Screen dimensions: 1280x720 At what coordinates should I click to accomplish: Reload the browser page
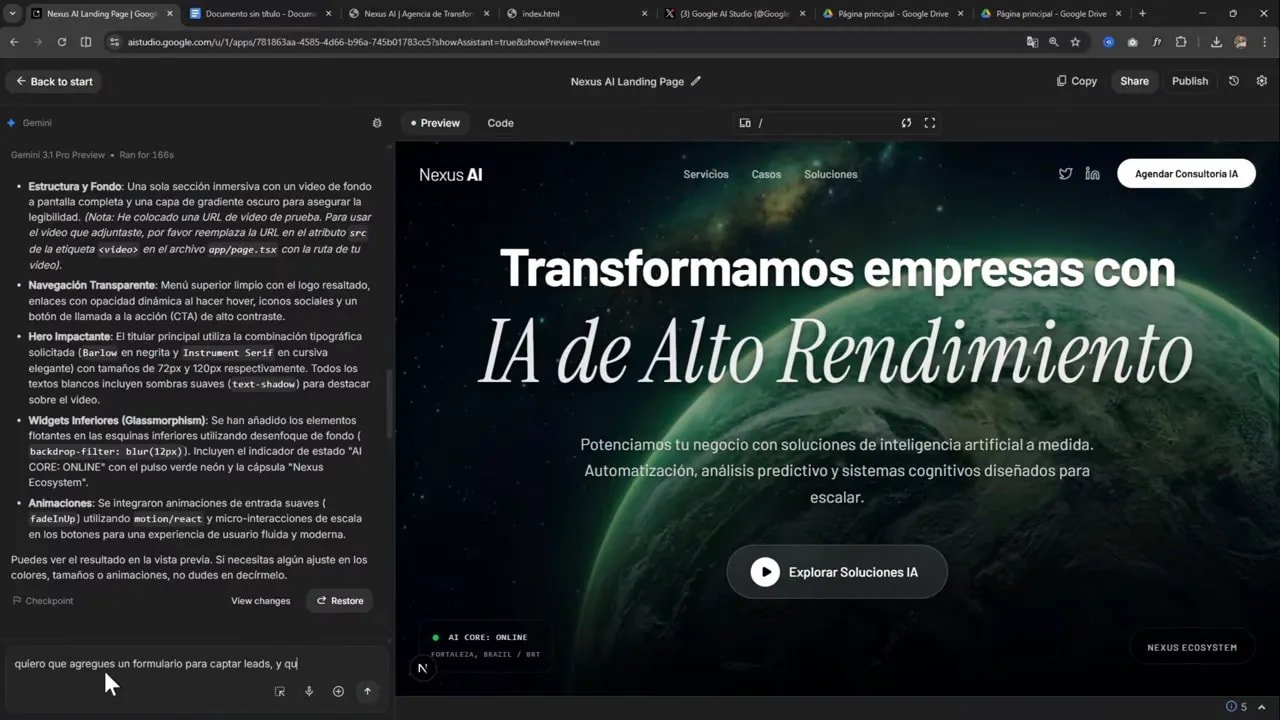pyautogui.click(x=62, y=42)
